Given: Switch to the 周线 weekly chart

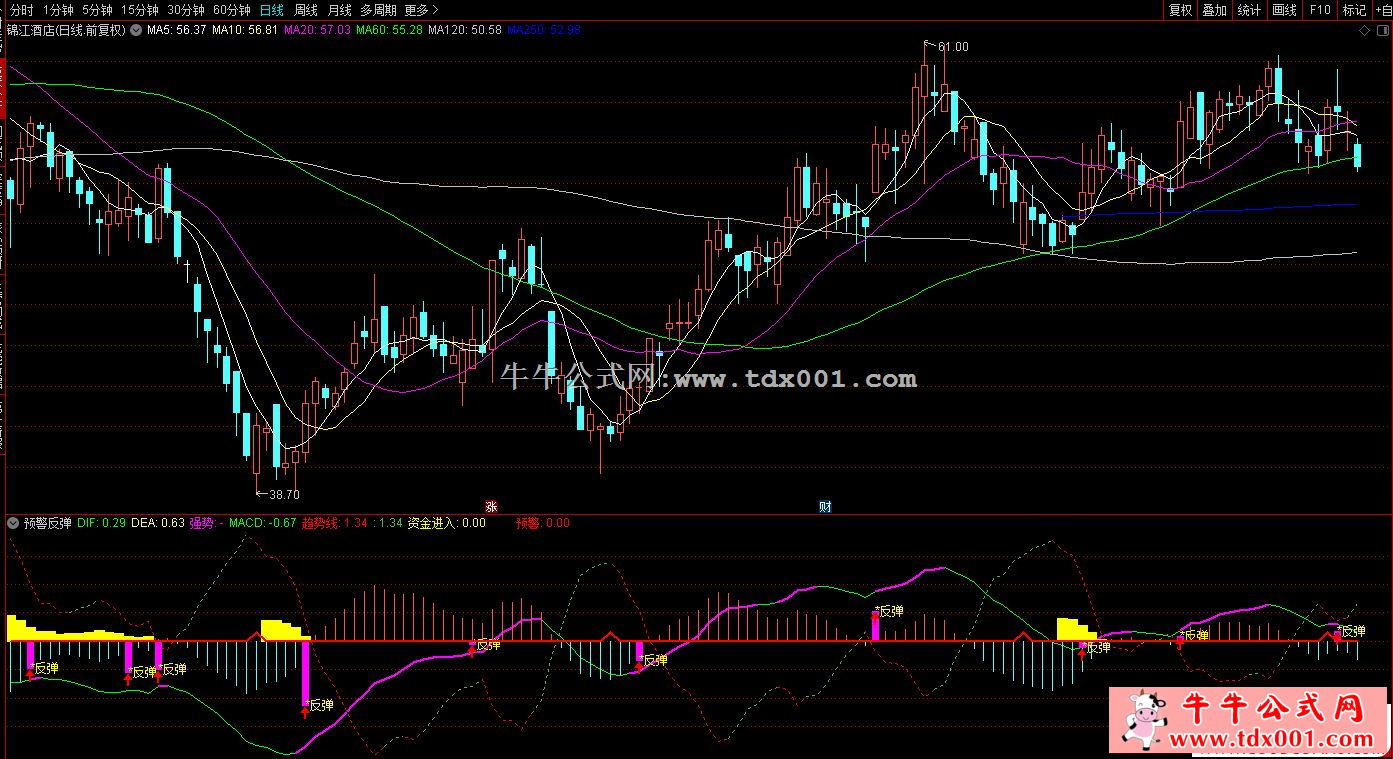Looking at the screenshot, I should click(x=306, y=10).
